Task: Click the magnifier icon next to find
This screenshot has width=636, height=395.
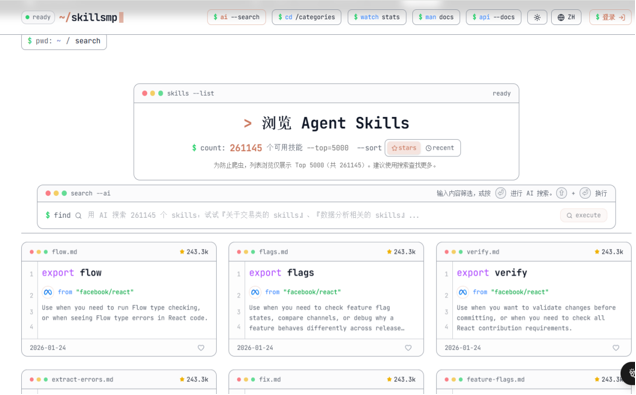Action: (x=78, y=216)
